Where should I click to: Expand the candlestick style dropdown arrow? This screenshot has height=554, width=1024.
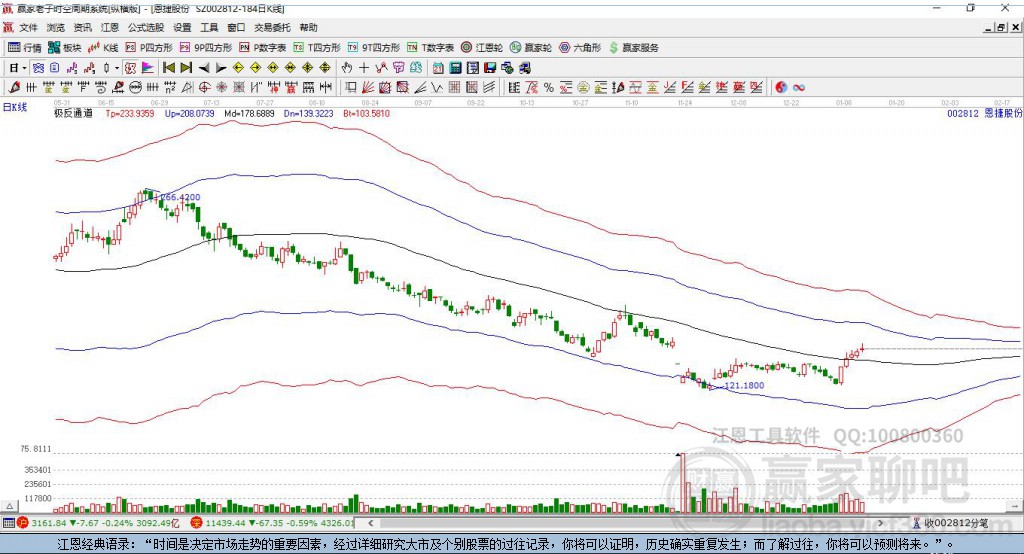(117, 68)
